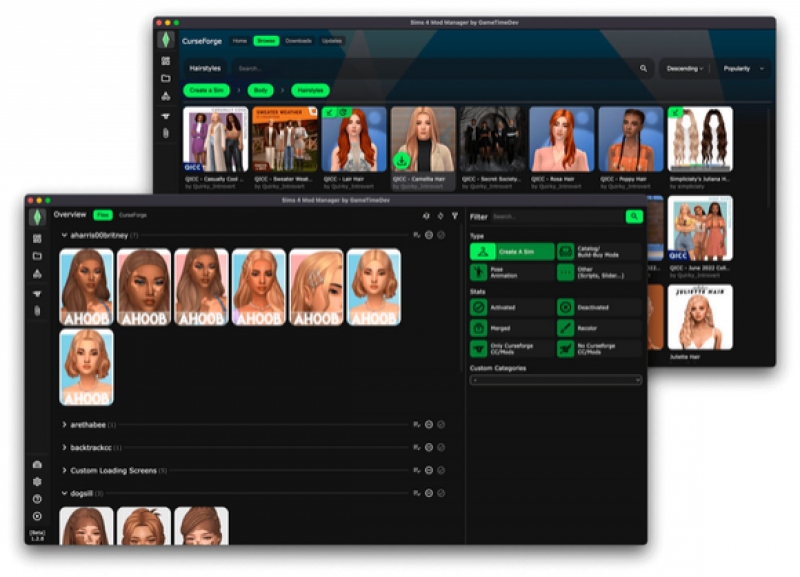Expand the backtrackcc folder group
This screenshot has width=800, height=577.
[64, 447]
